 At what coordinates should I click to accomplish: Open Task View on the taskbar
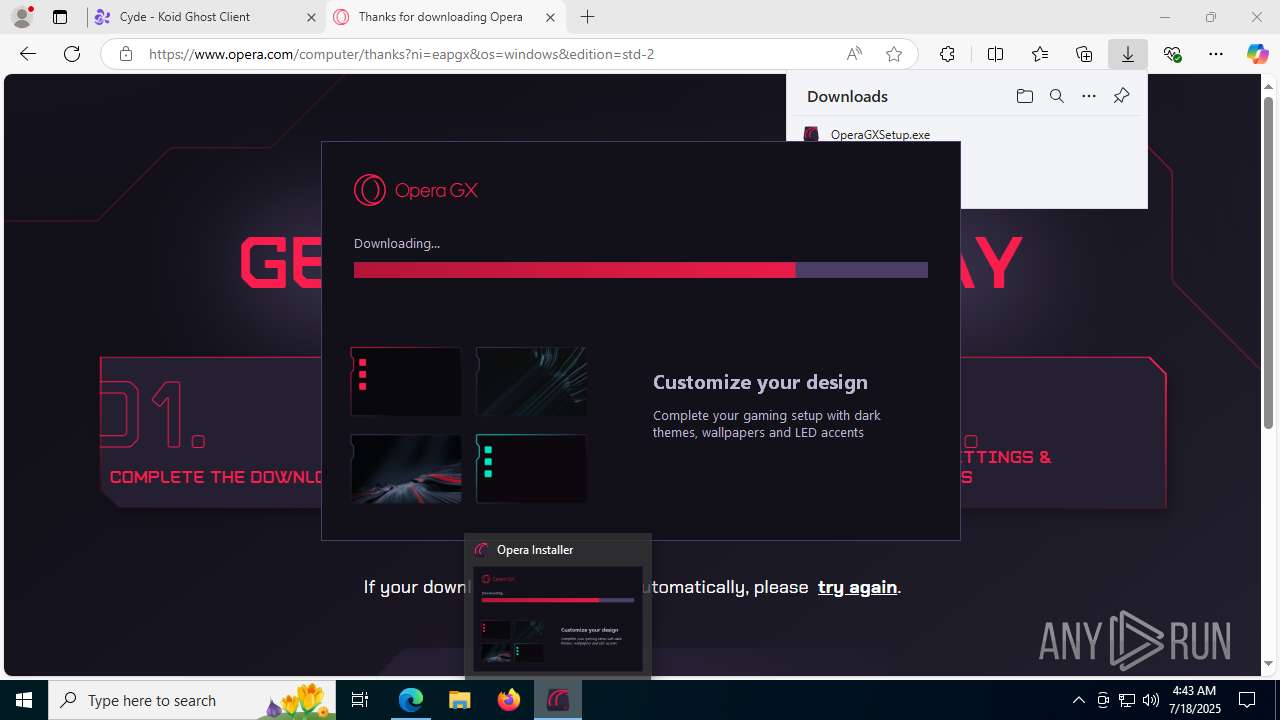click(x=360, y=700)
